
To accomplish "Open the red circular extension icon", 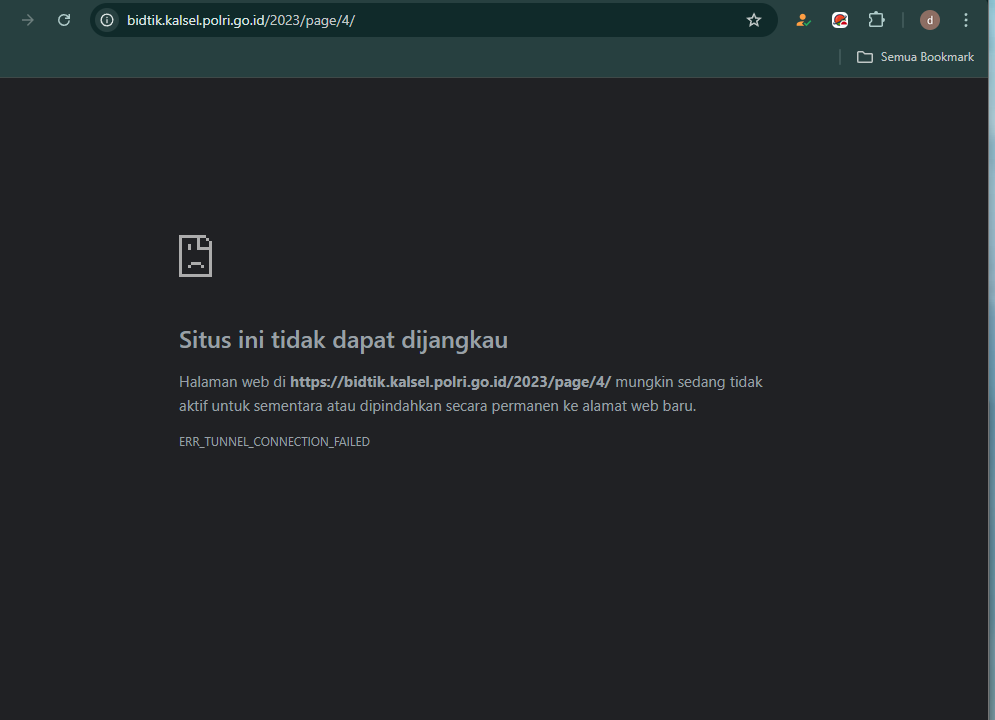I will (840, 20).
